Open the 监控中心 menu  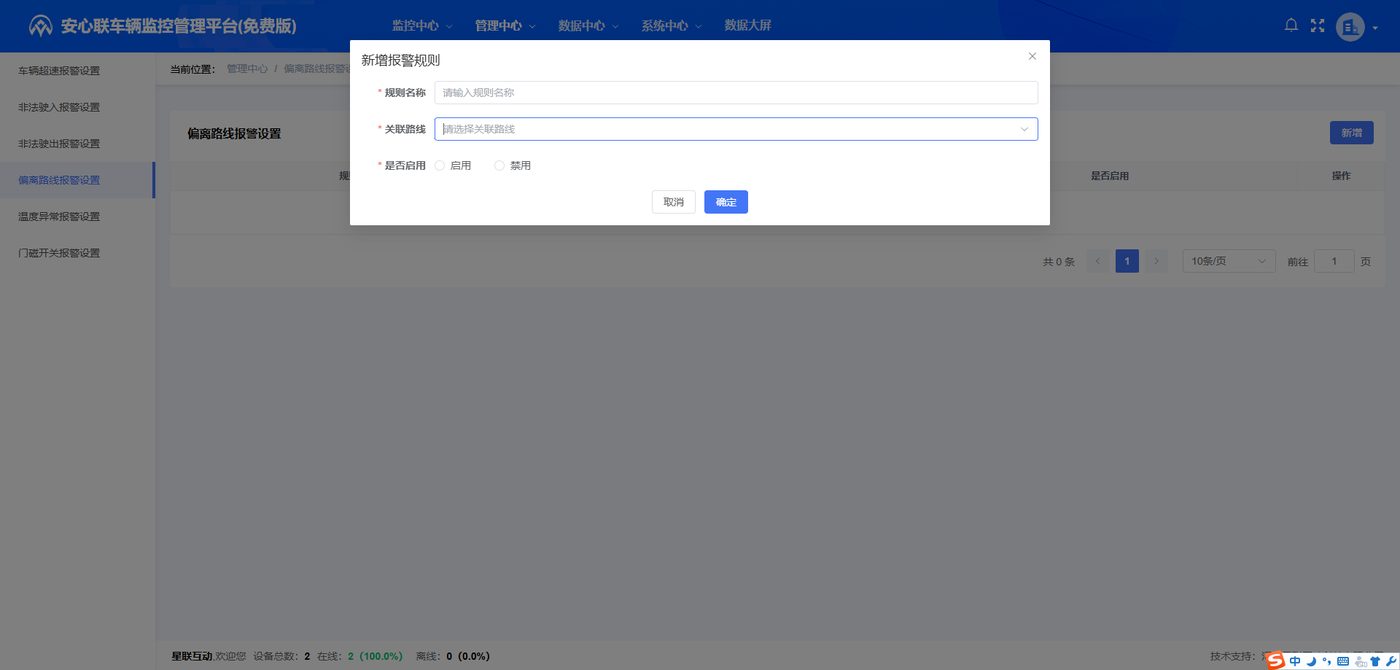click(422, 26)
